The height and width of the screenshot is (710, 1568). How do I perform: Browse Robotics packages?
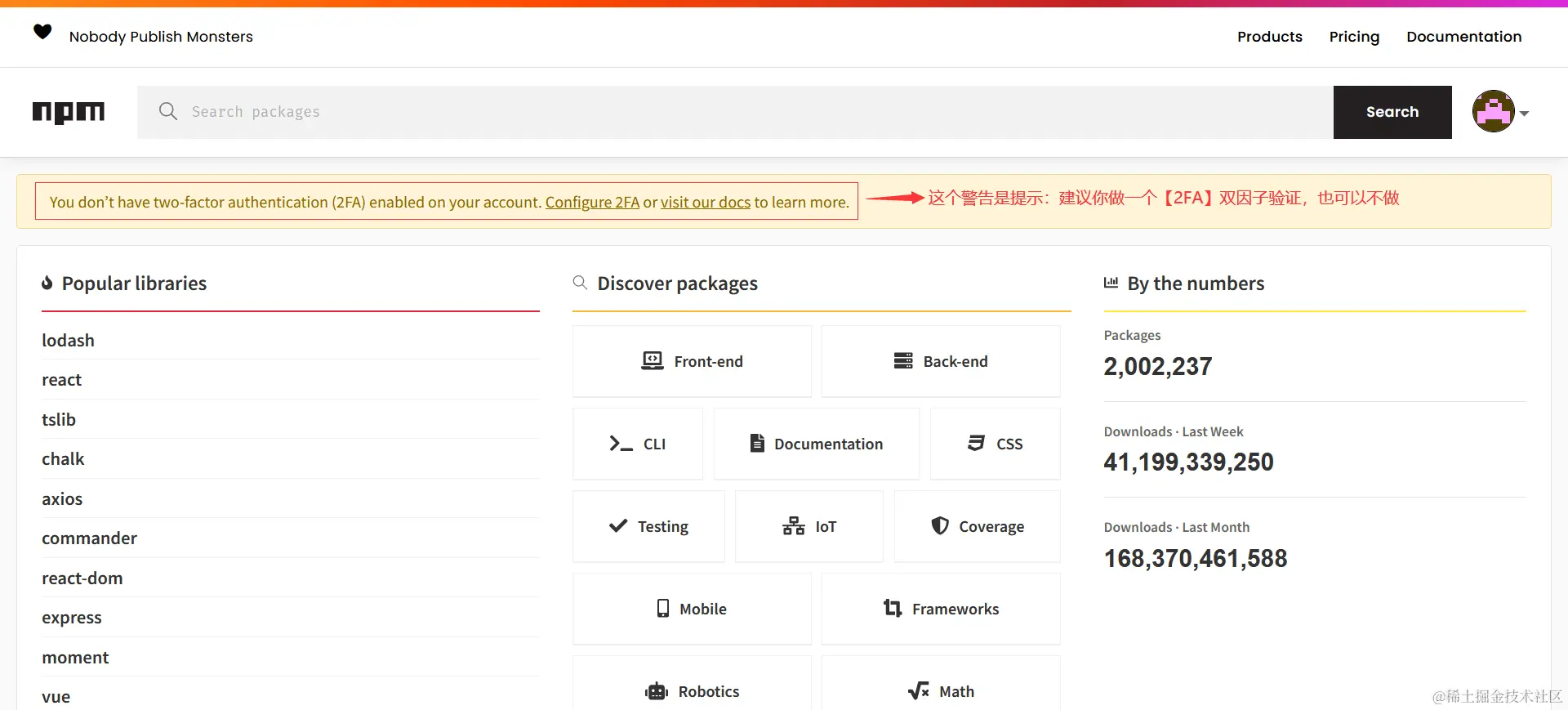tap(692, 685)
